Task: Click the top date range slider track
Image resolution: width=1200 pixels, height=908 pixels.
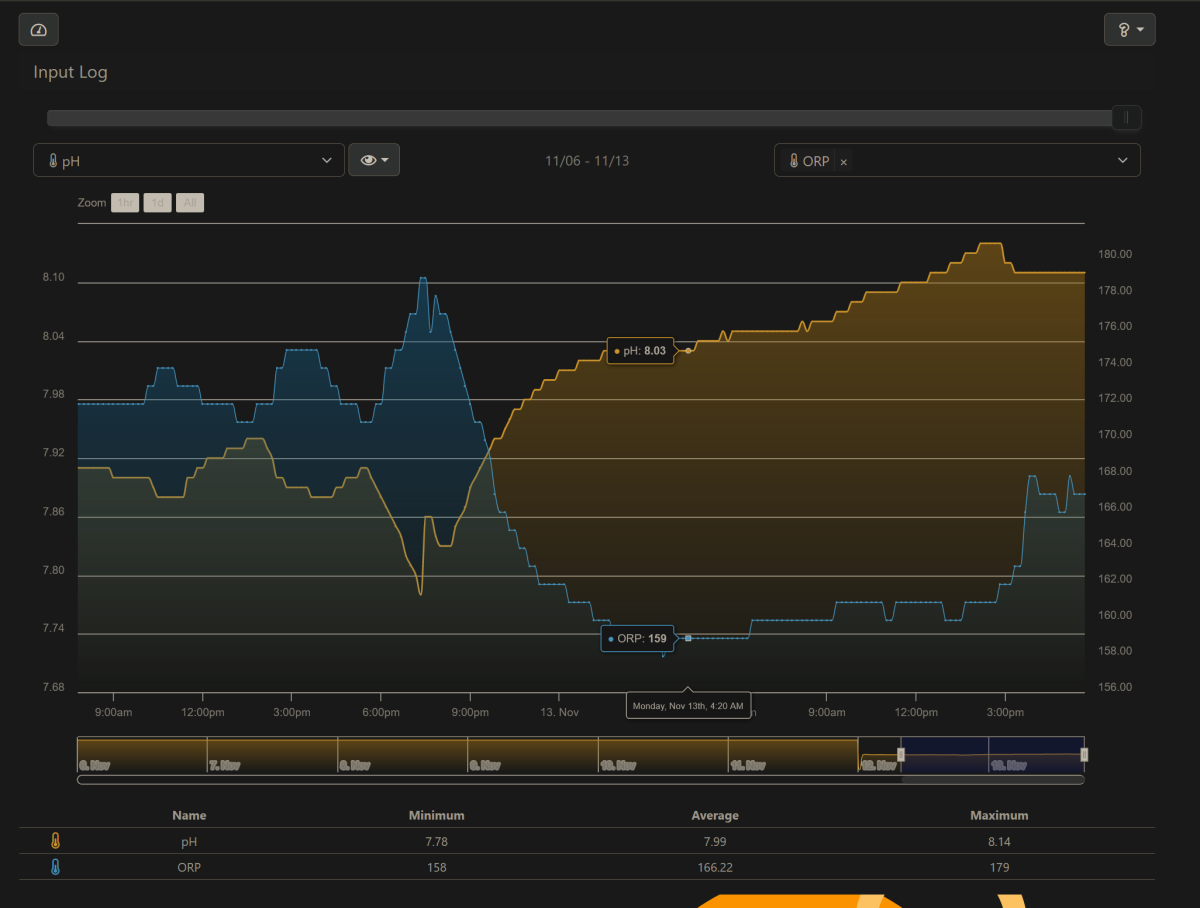Action: (x=580, y=118)
